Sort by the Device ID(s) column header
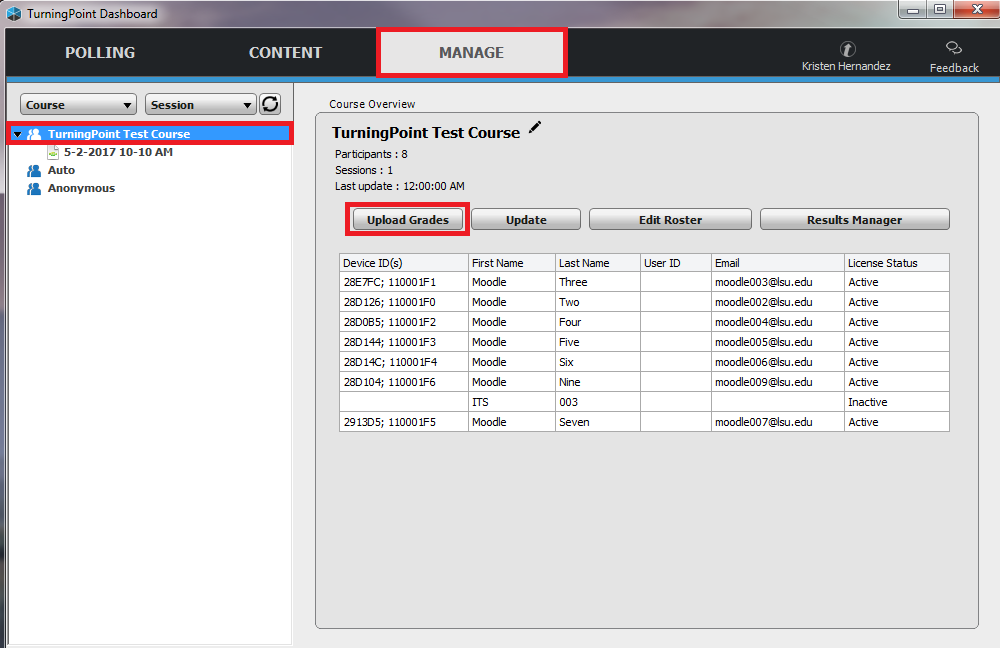1000x648 pixels. (404, 263)
